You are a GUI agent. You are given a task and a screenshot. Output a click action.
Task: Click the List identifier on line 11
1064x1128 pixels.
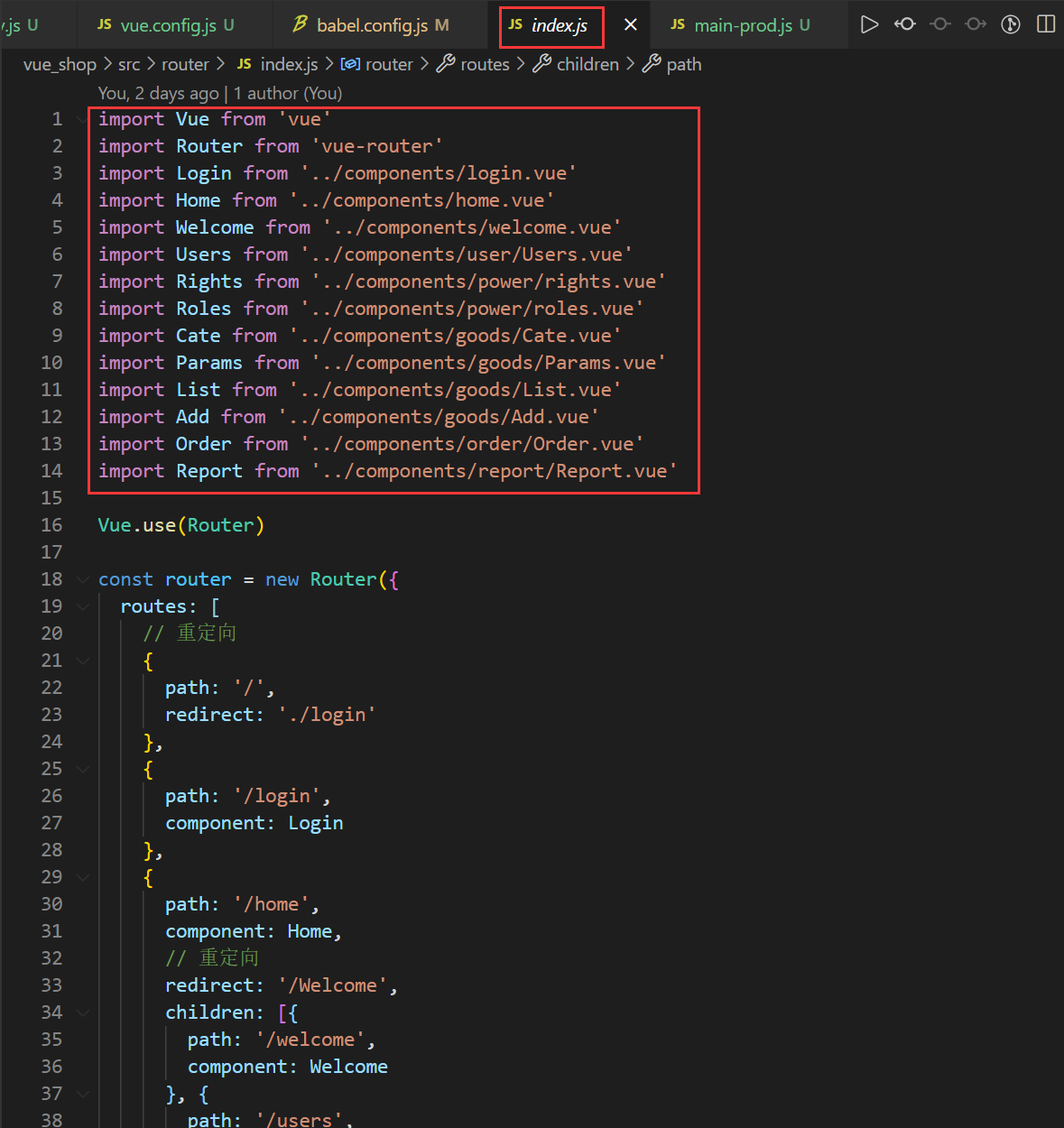pos(199,390)
